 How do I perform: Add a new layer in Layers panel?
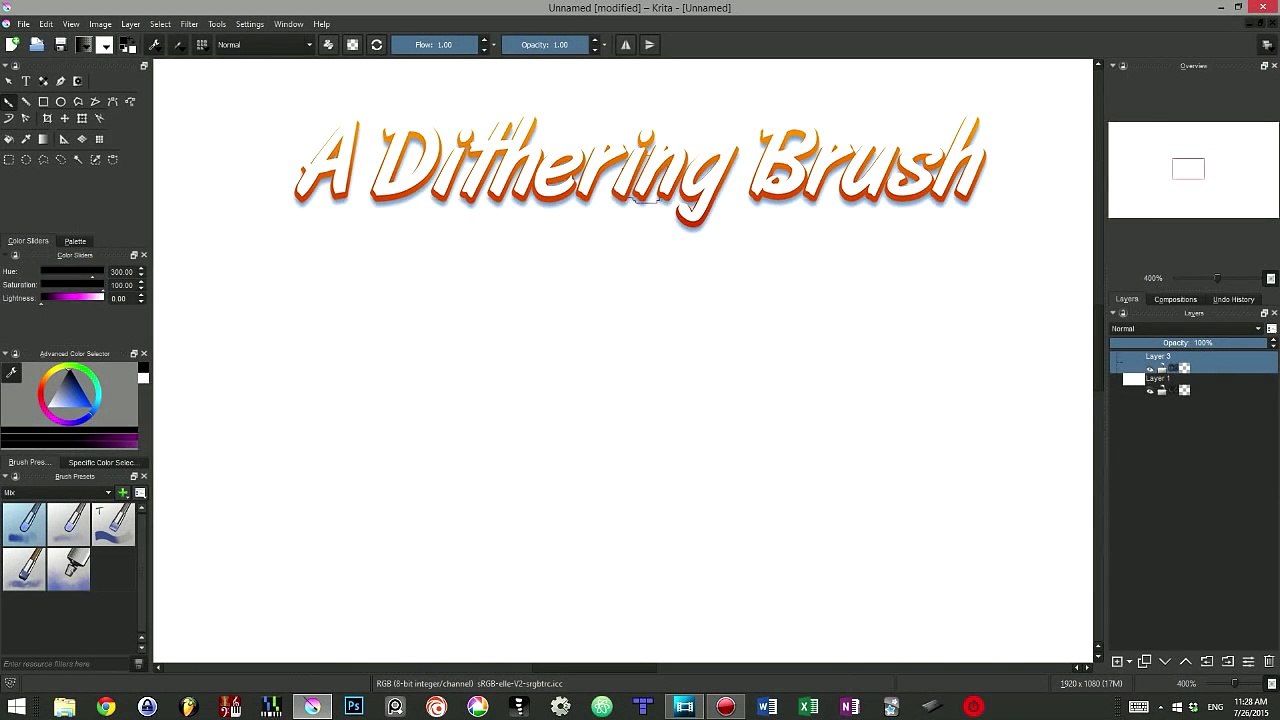point(1117,661)
